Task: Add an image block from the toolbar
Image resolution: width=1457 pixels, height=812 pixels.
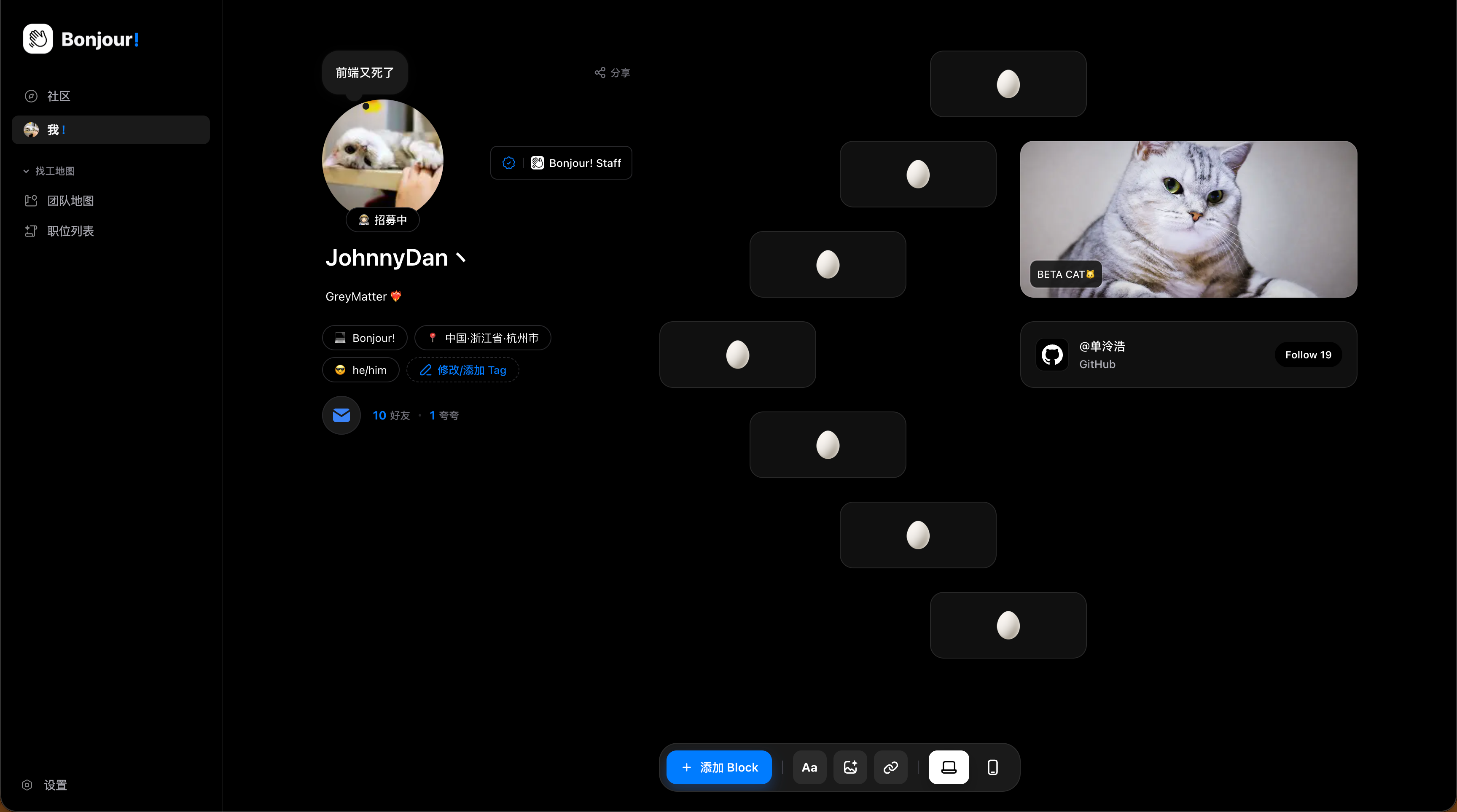Action: [x=850, y=767]
